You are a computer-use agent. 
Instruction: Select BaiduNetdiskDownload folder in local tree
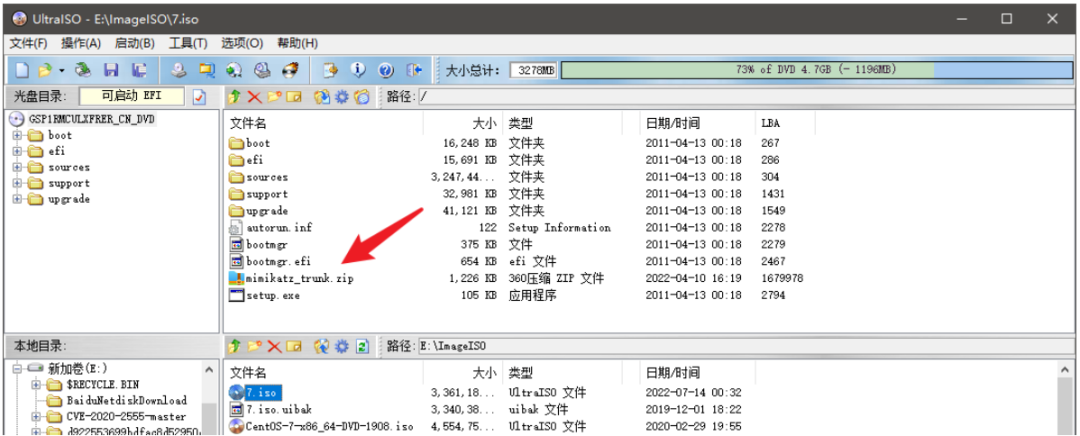[x=127, y=400]
